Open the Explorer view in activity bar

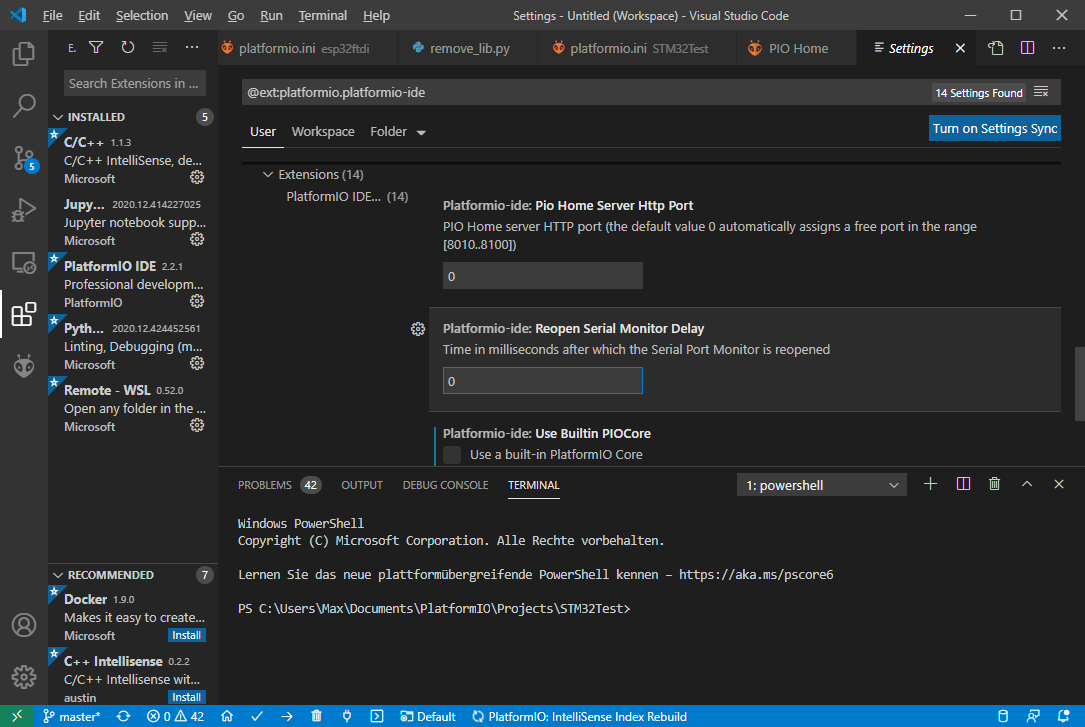point(24,53)
